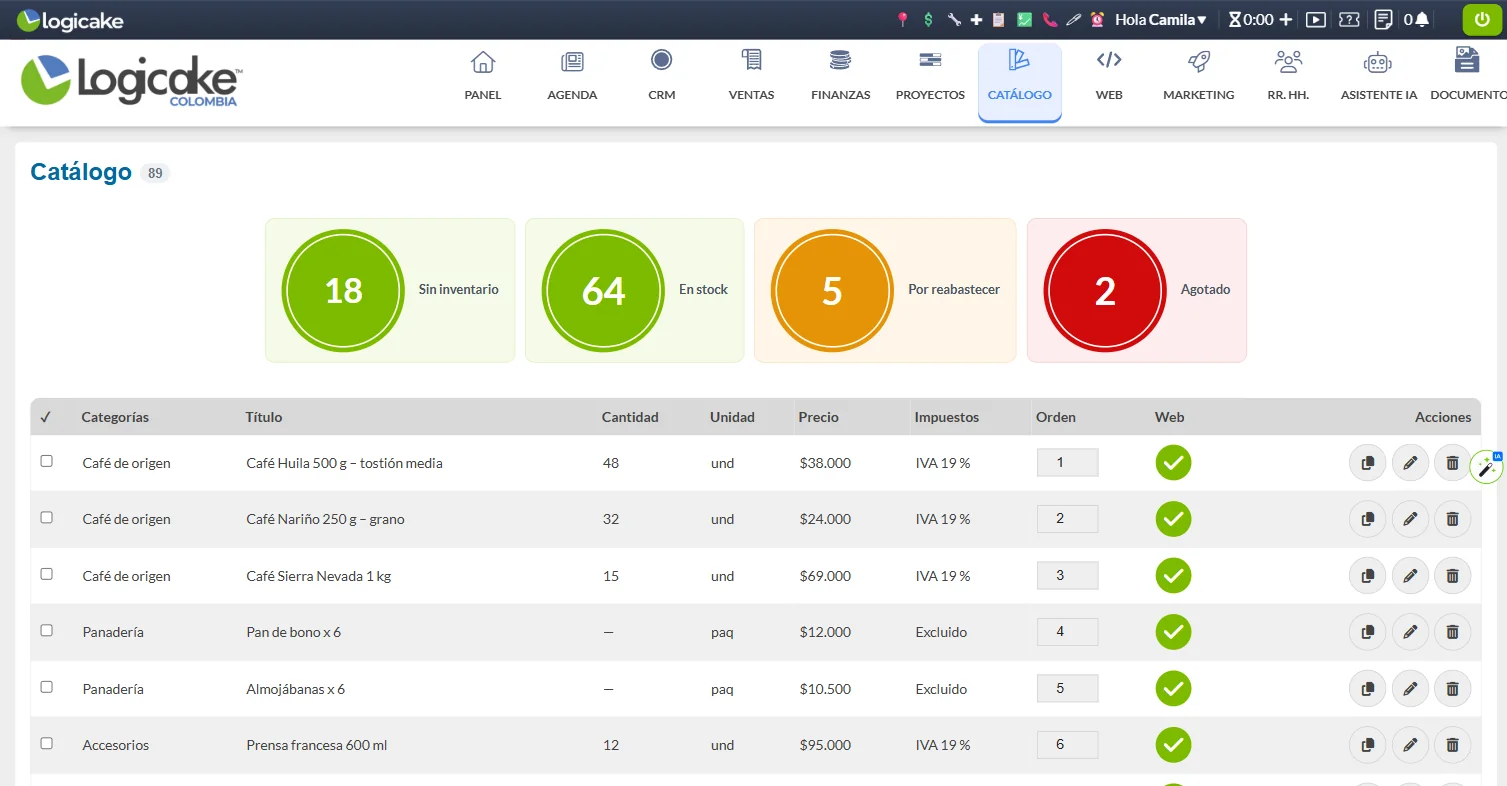Edit the Pan de bono x 6 item
1507x786 pixels.
click(x=1410, y=632)
